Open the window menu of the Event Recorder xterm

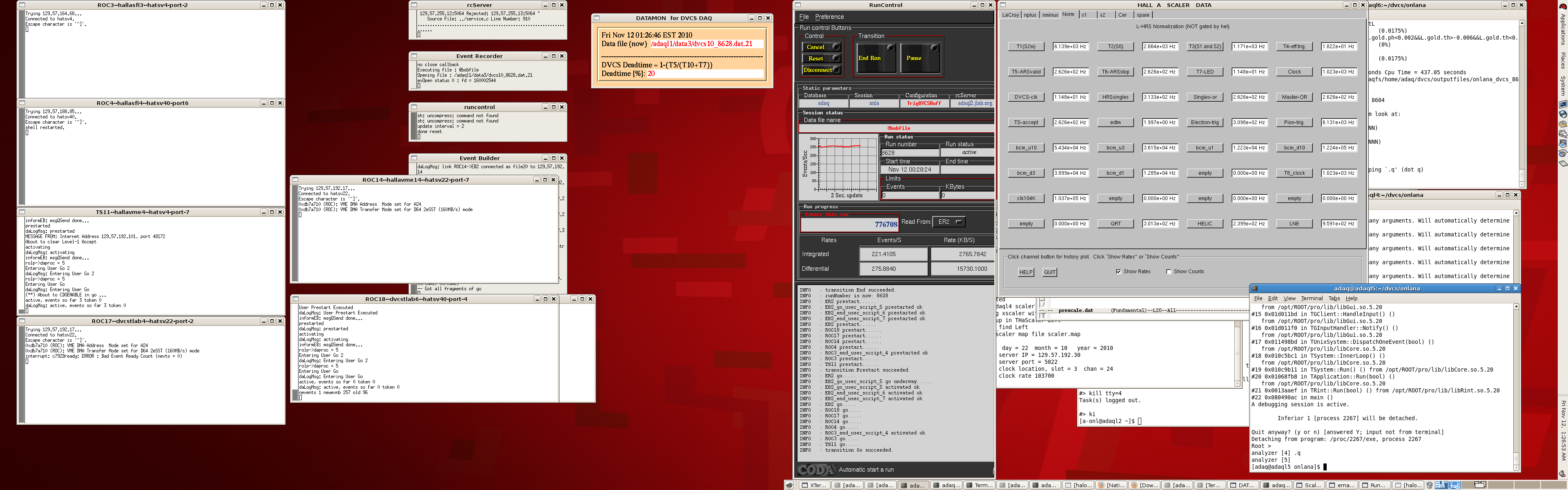pyautogui.click(x=414, y=56)
